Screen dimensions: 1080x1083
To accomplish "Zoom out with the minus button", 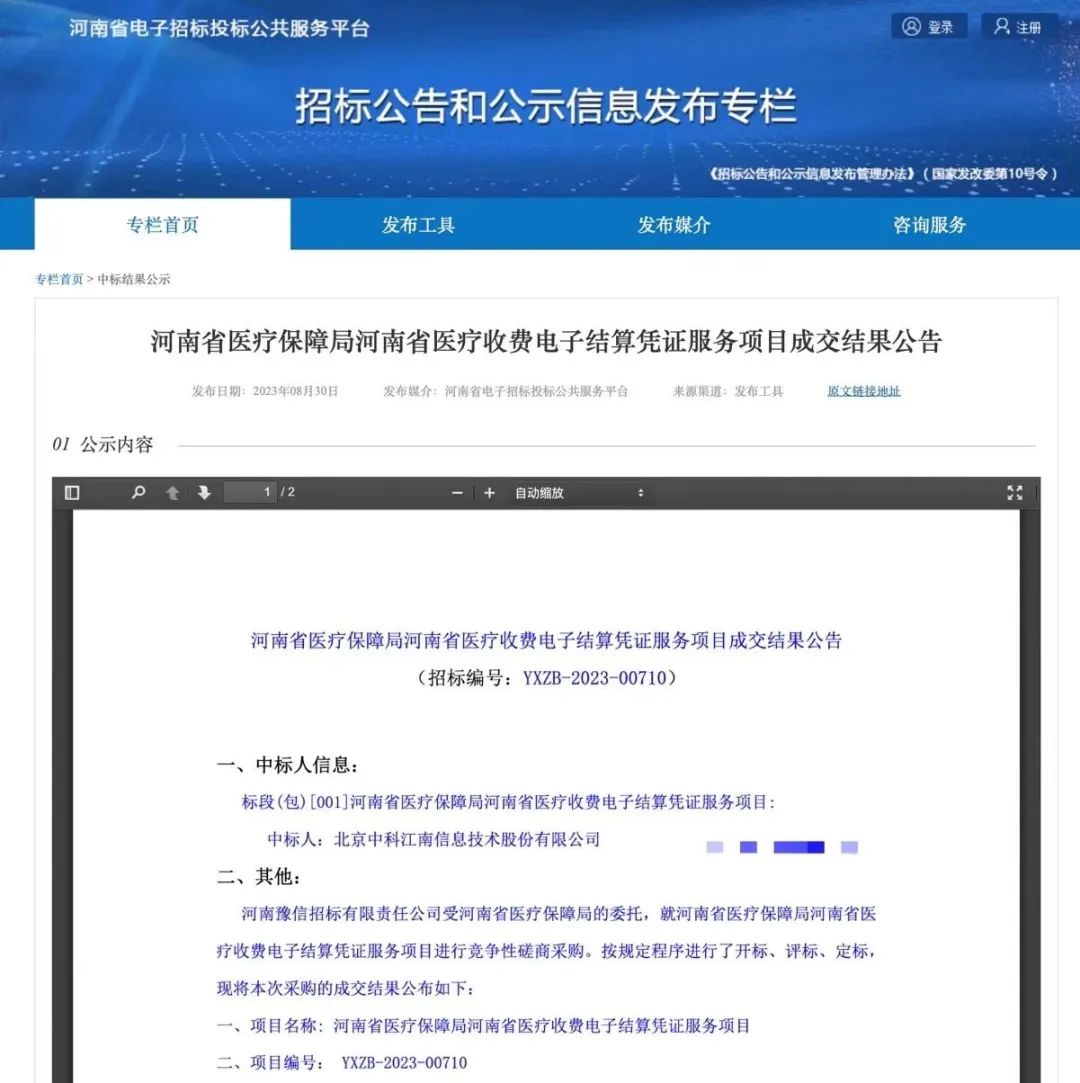I will tap(457, 492).
